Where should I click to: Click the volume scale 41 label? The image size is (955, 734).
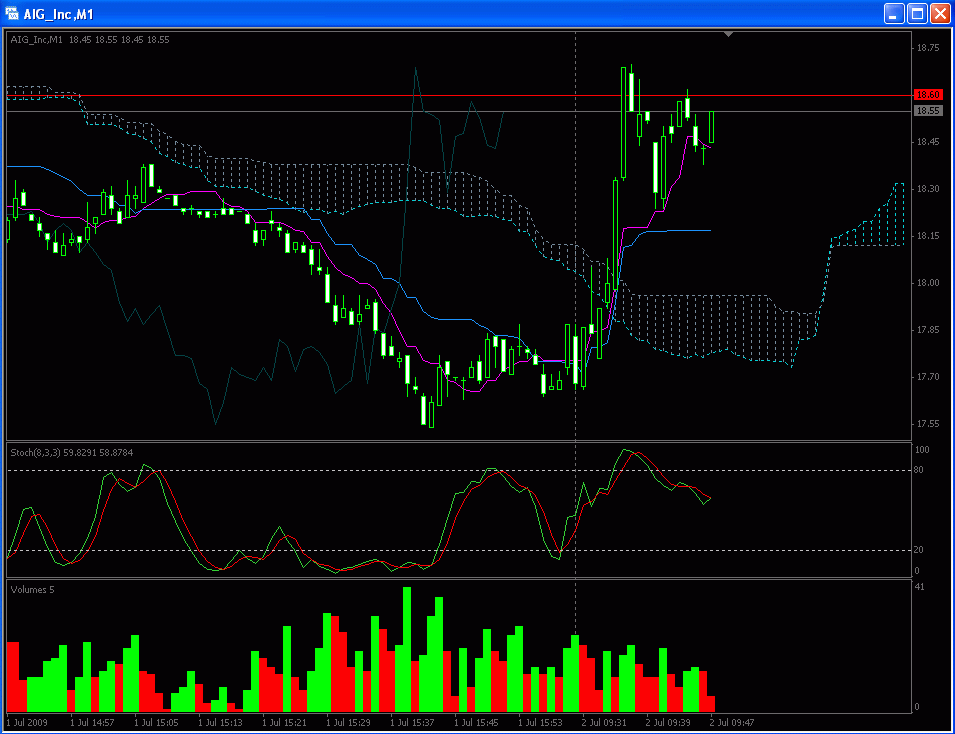coord(919,587)
